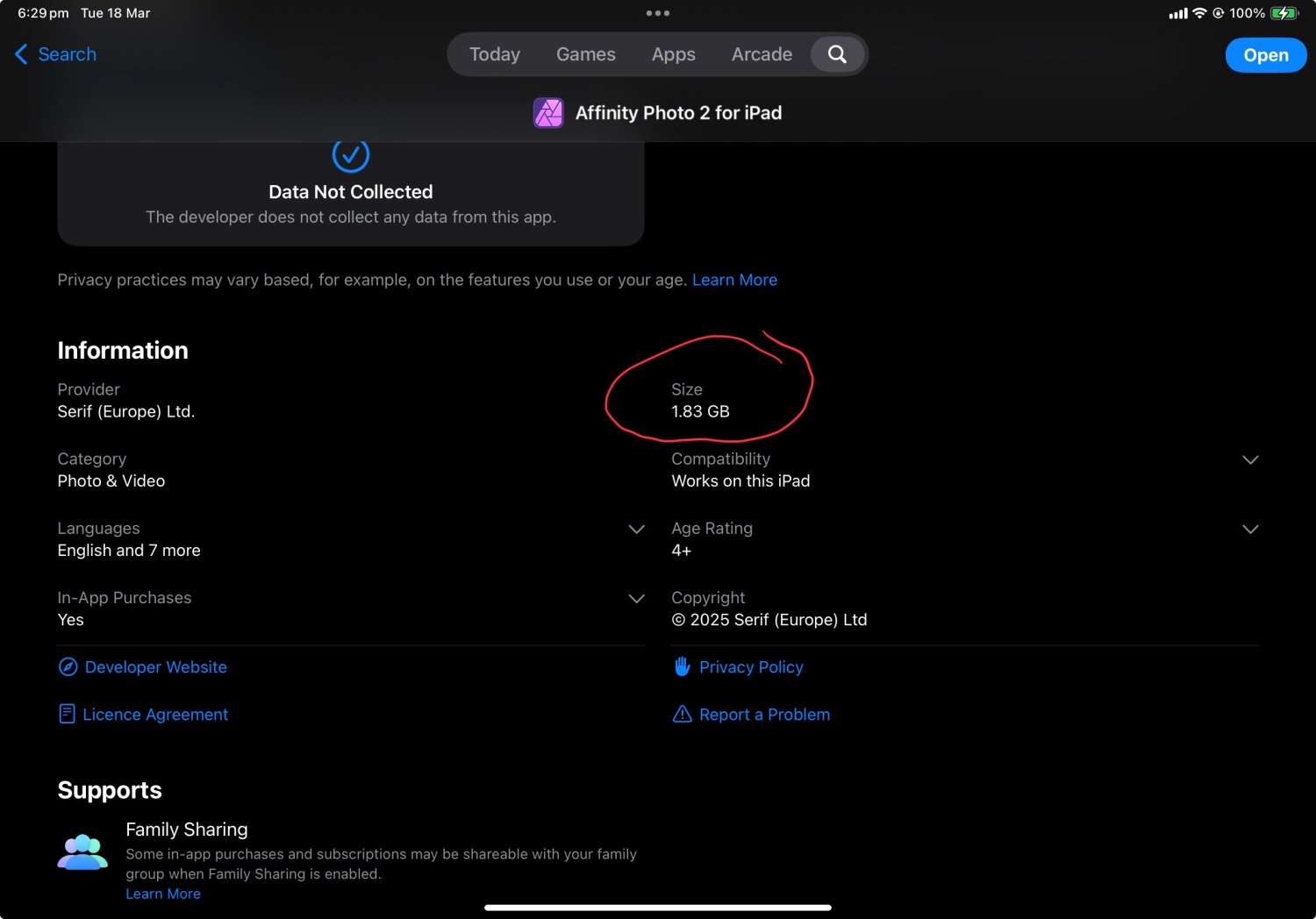Tap the Search back navigation link
This screenshot has height=919, width=1316.
(x=54, y=53)
